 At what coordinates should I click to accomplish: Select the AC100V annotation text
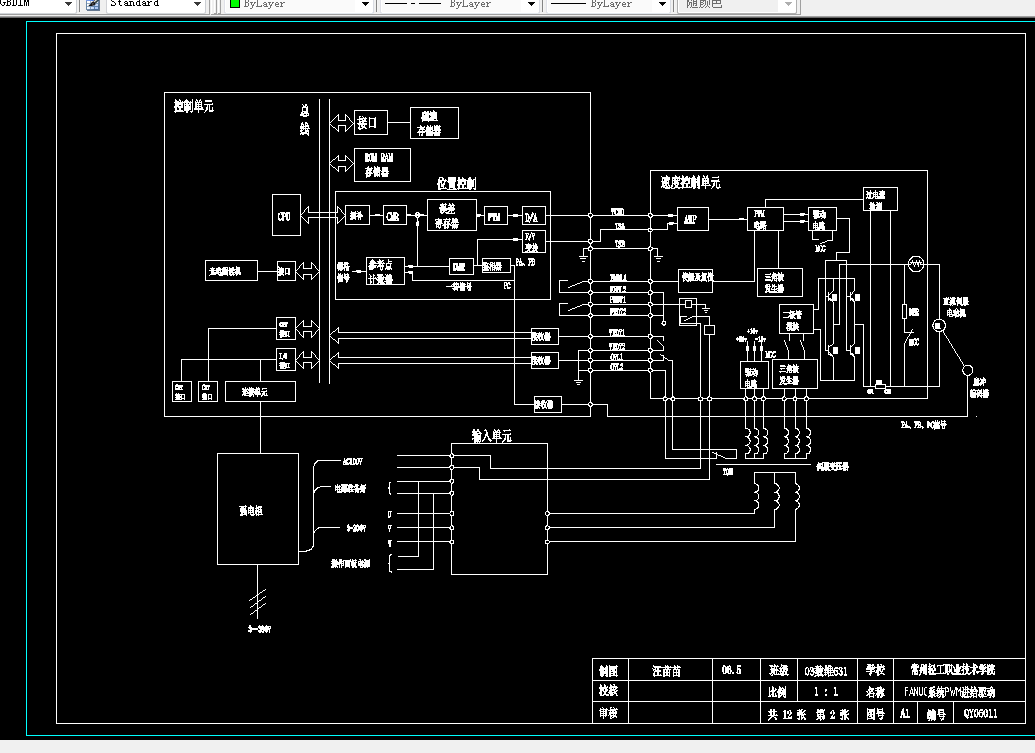(x=353, y=461)
